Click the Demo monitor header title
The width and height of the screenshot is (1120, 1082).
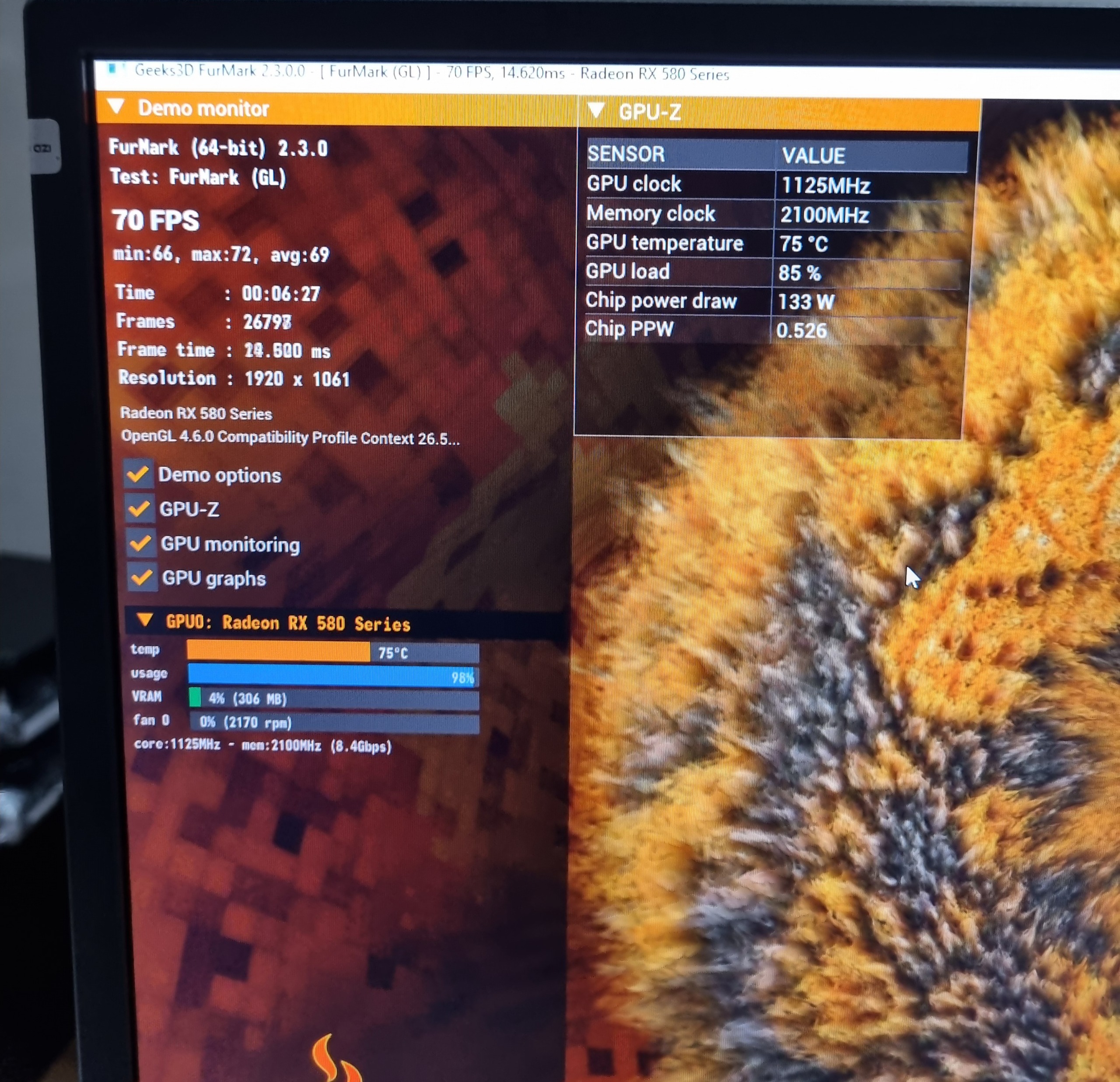(x=203, y=108)
